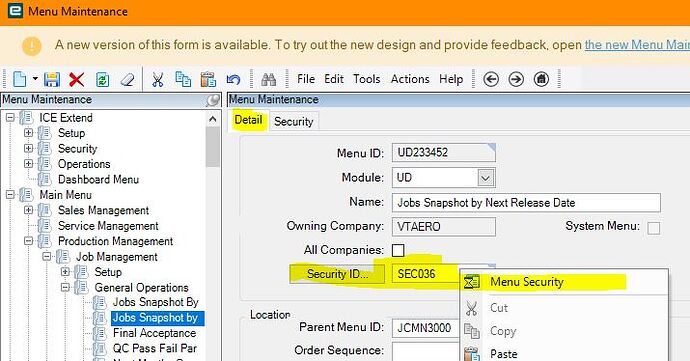Screen dimensions: 690x361
Task: Click the Security ID... button
Action: pyautogui.click(x=338, y=274)
